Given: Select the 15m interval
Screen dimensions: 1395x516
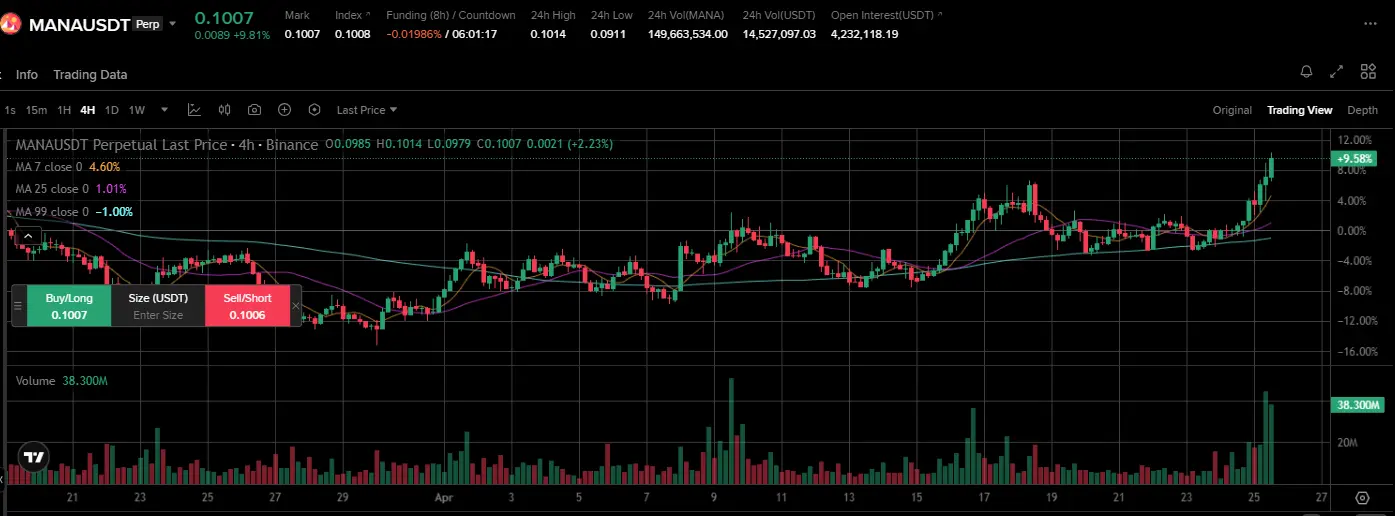Looking at the screenshot, I should [36, 110].
